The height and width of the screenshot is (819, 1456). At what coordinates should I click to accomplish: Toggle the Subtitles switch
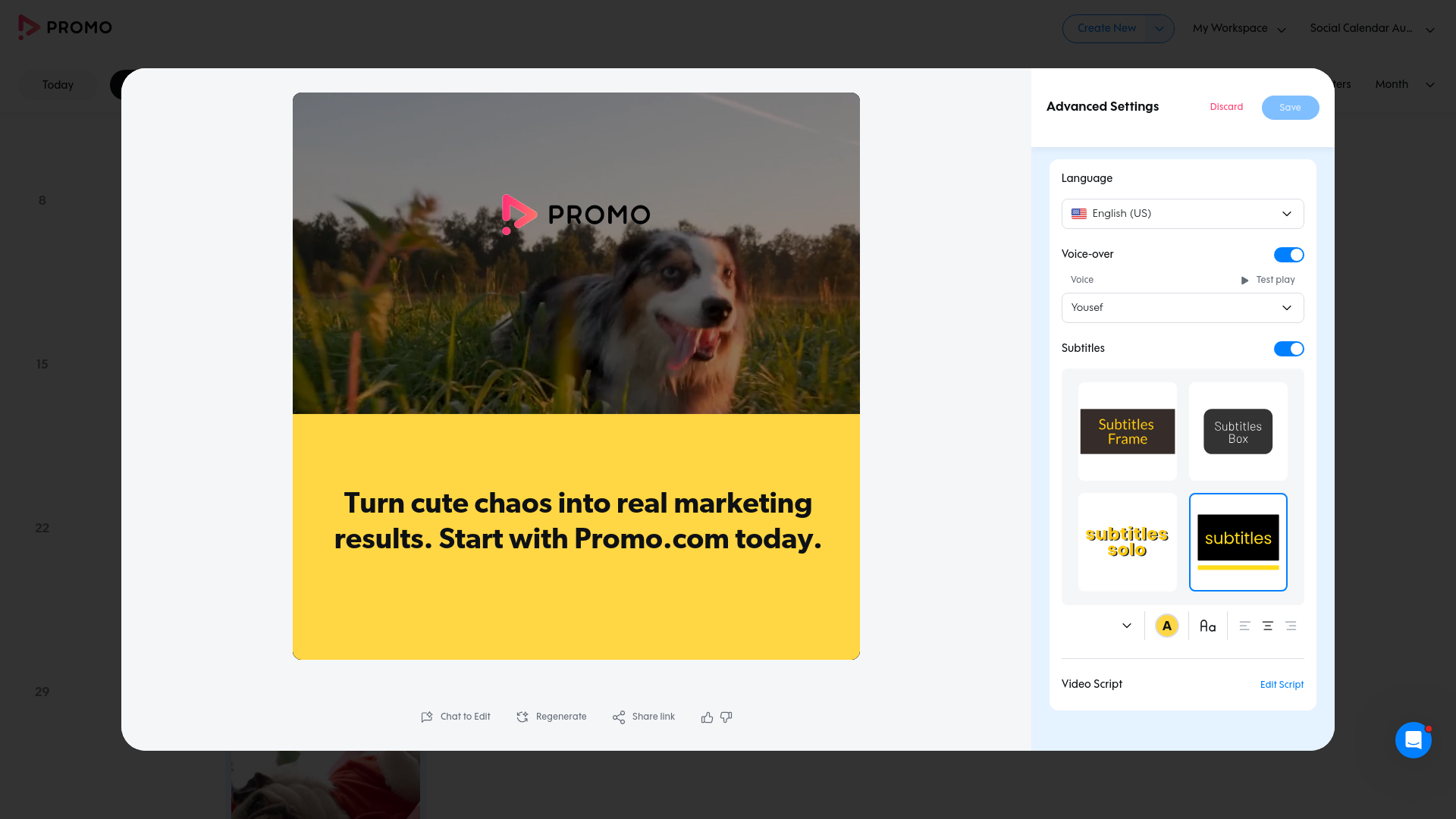tap(1288, 349)
